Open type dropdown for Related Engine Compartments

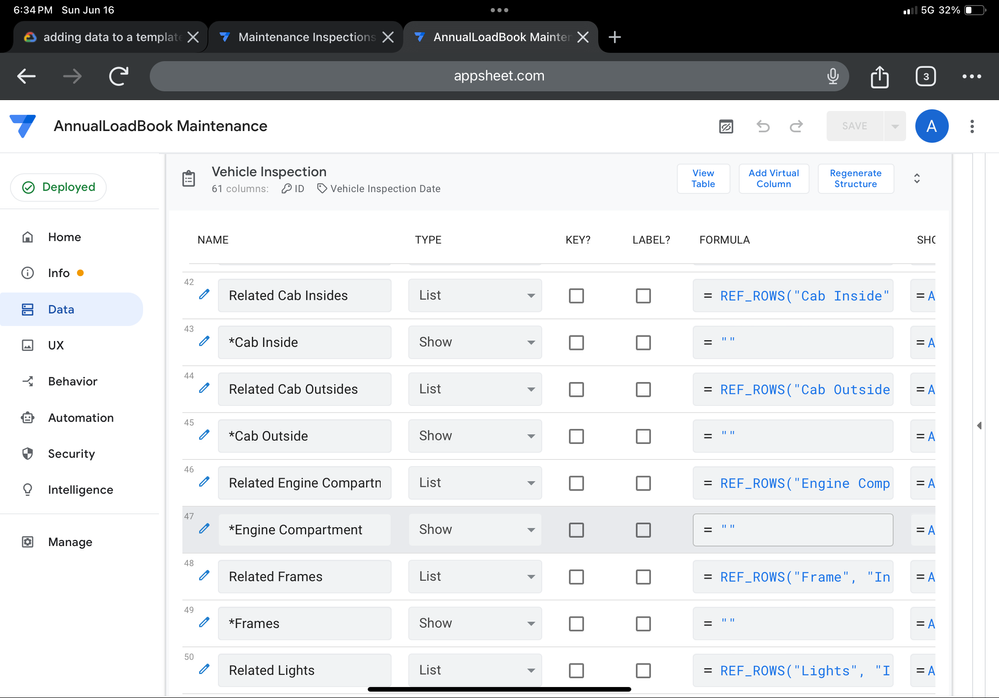pyautogui.click(x=475, y=483)
